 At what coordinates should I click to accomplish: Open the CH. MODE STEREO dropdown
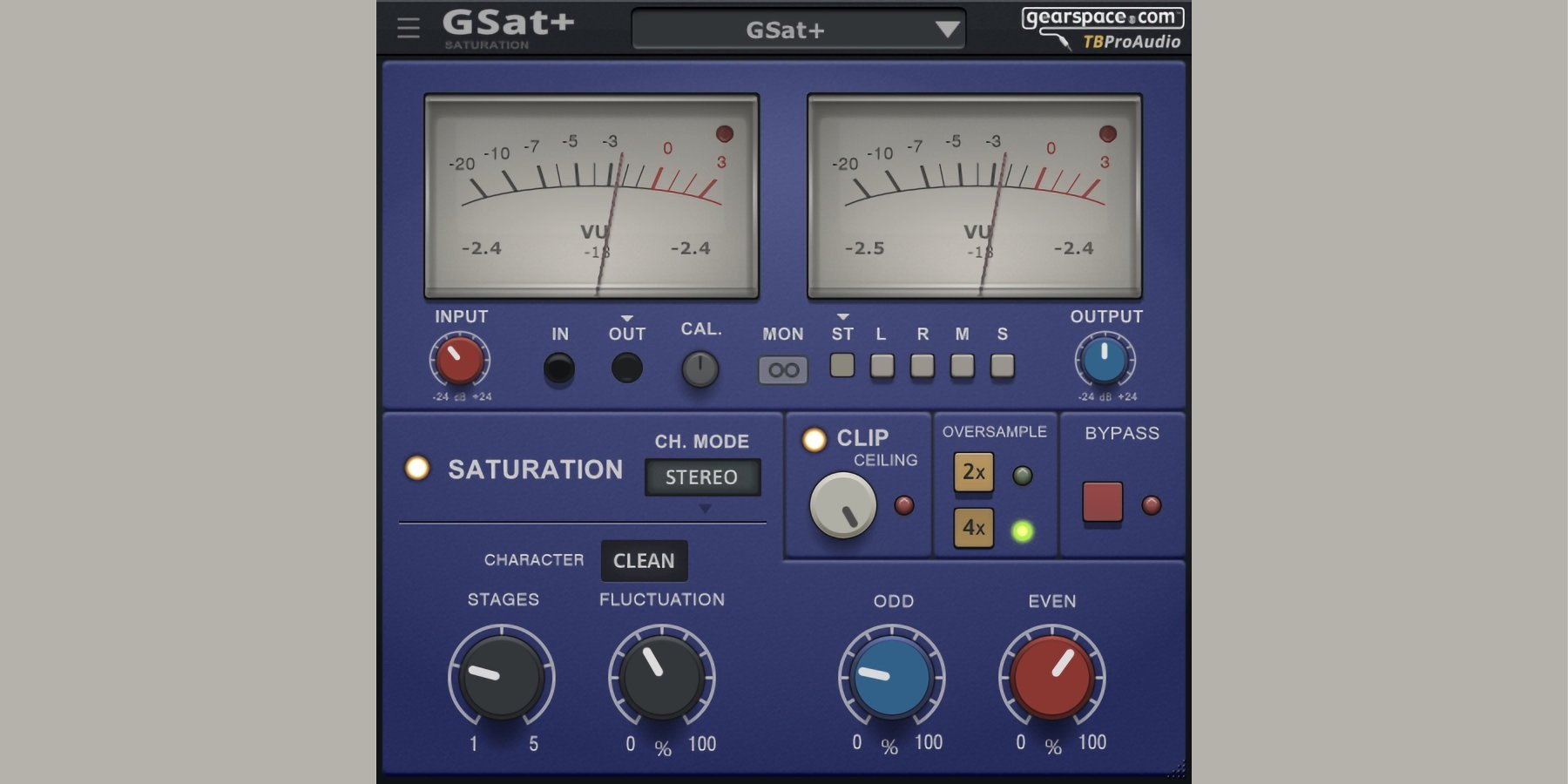[x=702, y=477]
